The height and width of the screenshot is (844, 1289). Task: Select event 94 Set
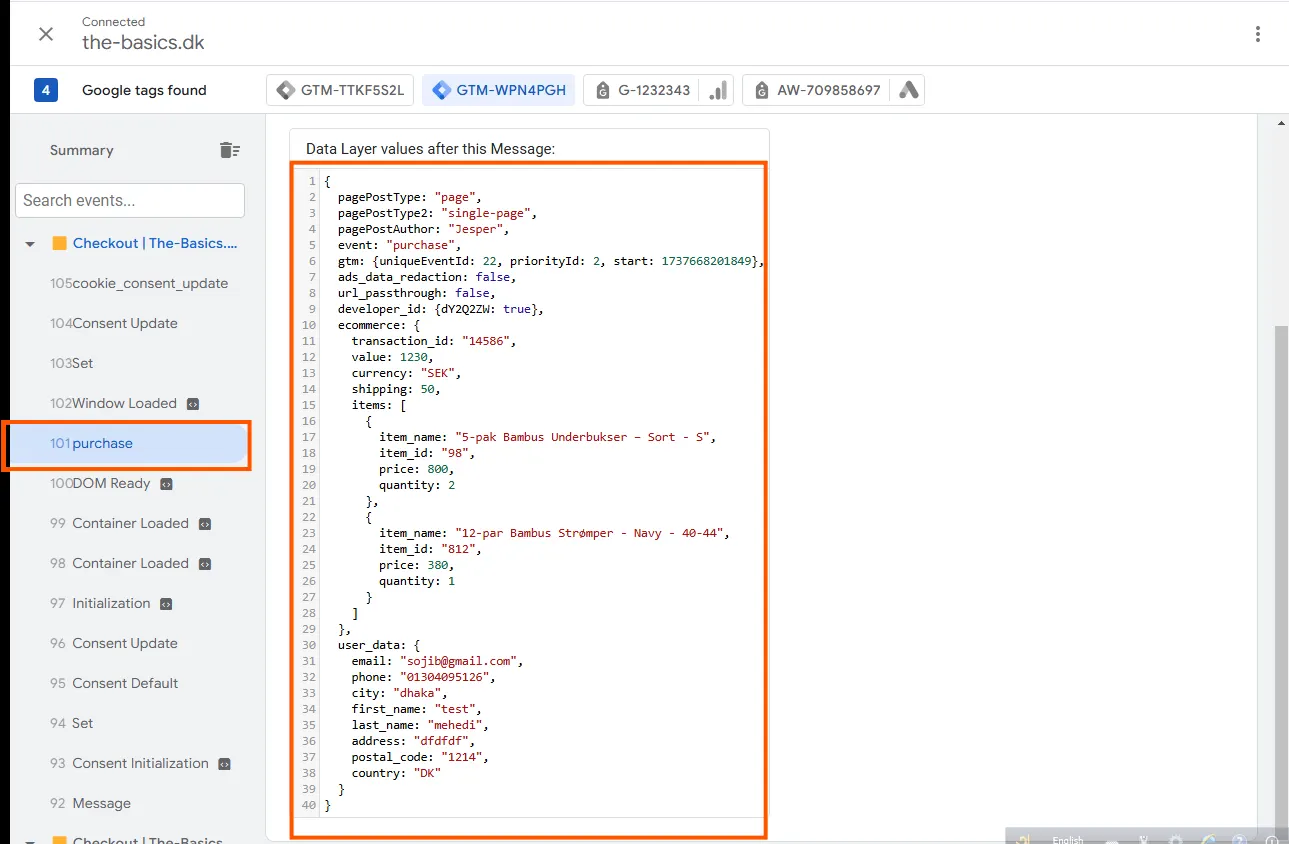click(72, 723)
